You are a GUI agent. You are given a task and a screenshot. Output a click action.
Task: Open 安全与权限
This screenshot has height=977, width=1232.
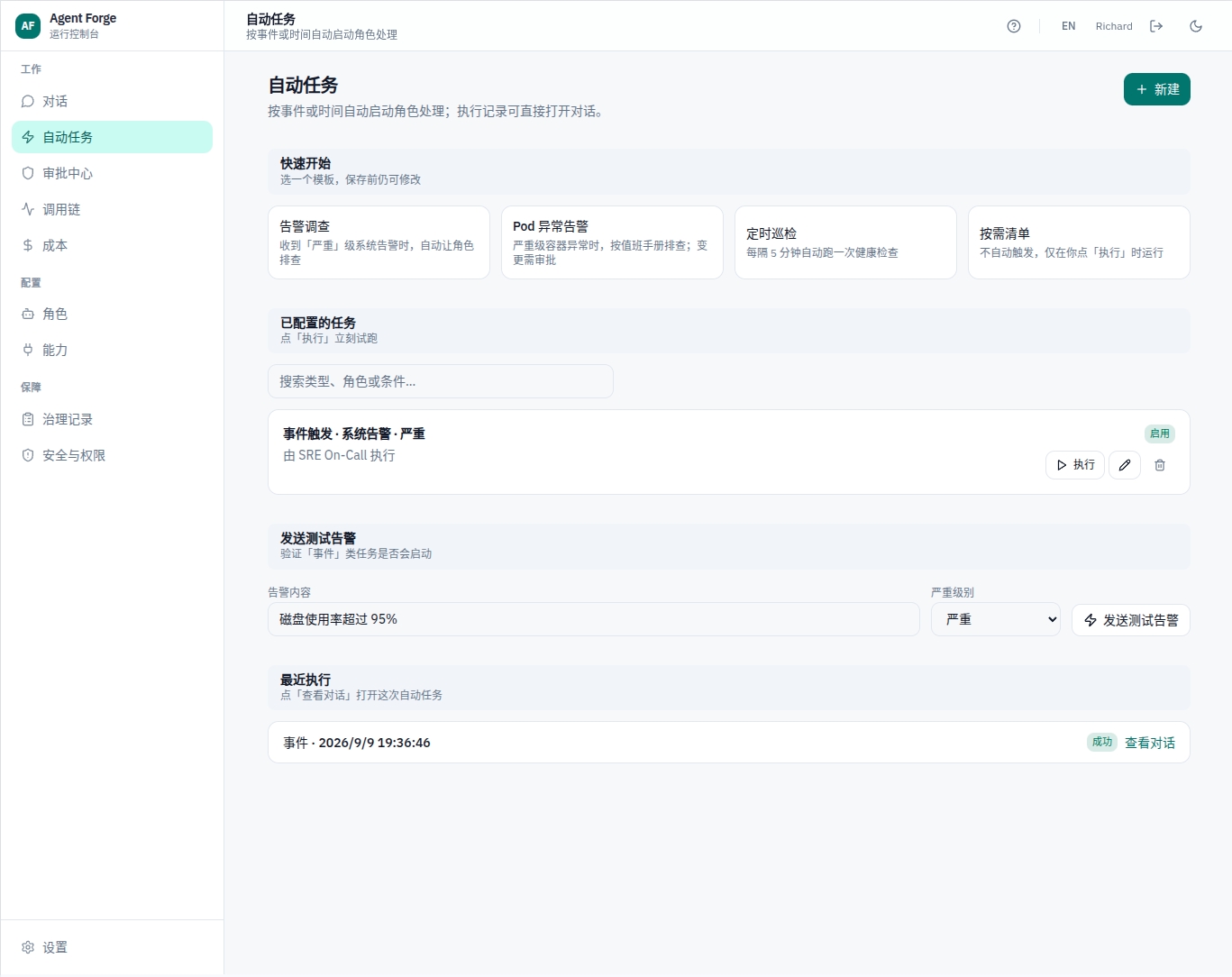pos(112,455)
